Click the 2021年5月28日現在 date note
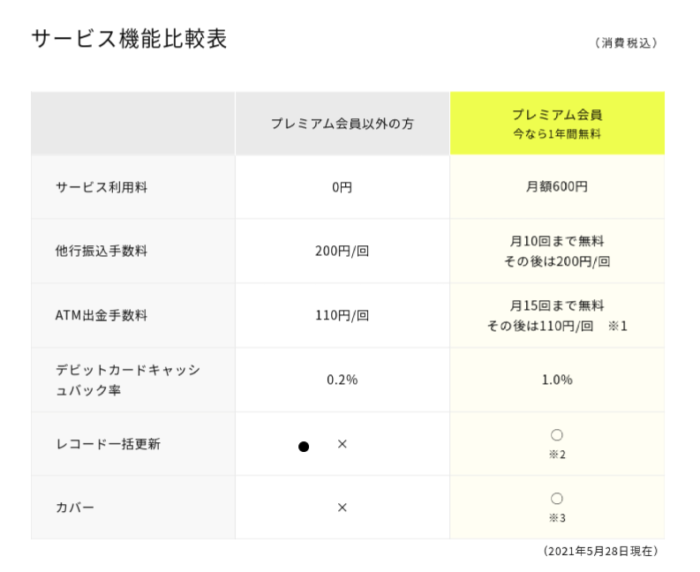This screenshot has width=700, height=572. pyautogui.click(x=601, y=551)
